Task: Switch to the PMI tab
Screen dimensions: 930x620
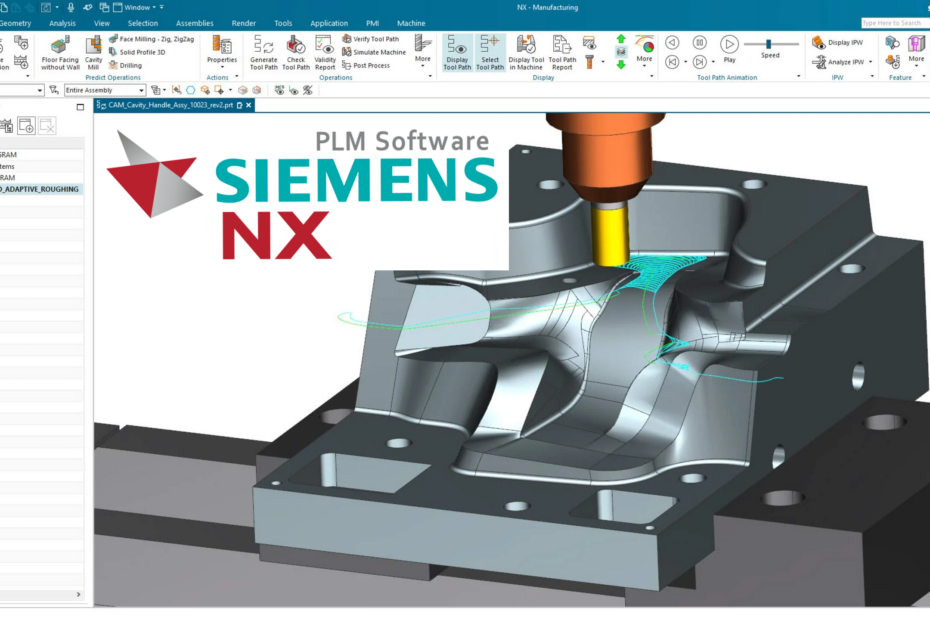Action: [372, 23]
